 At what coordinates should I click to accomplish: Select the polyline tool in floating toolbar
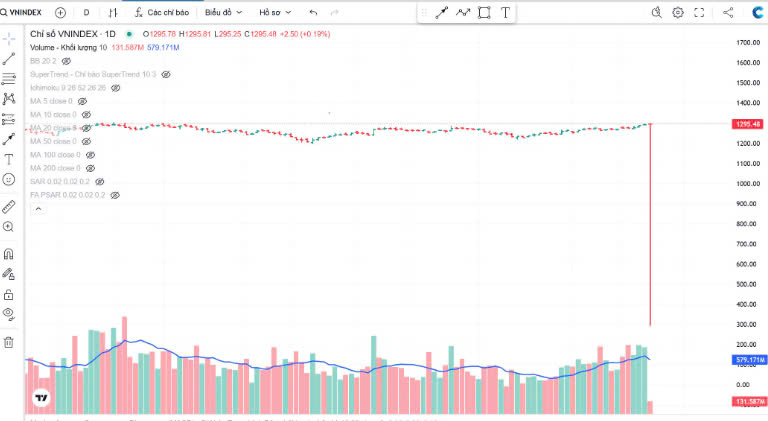click(463, 13)
